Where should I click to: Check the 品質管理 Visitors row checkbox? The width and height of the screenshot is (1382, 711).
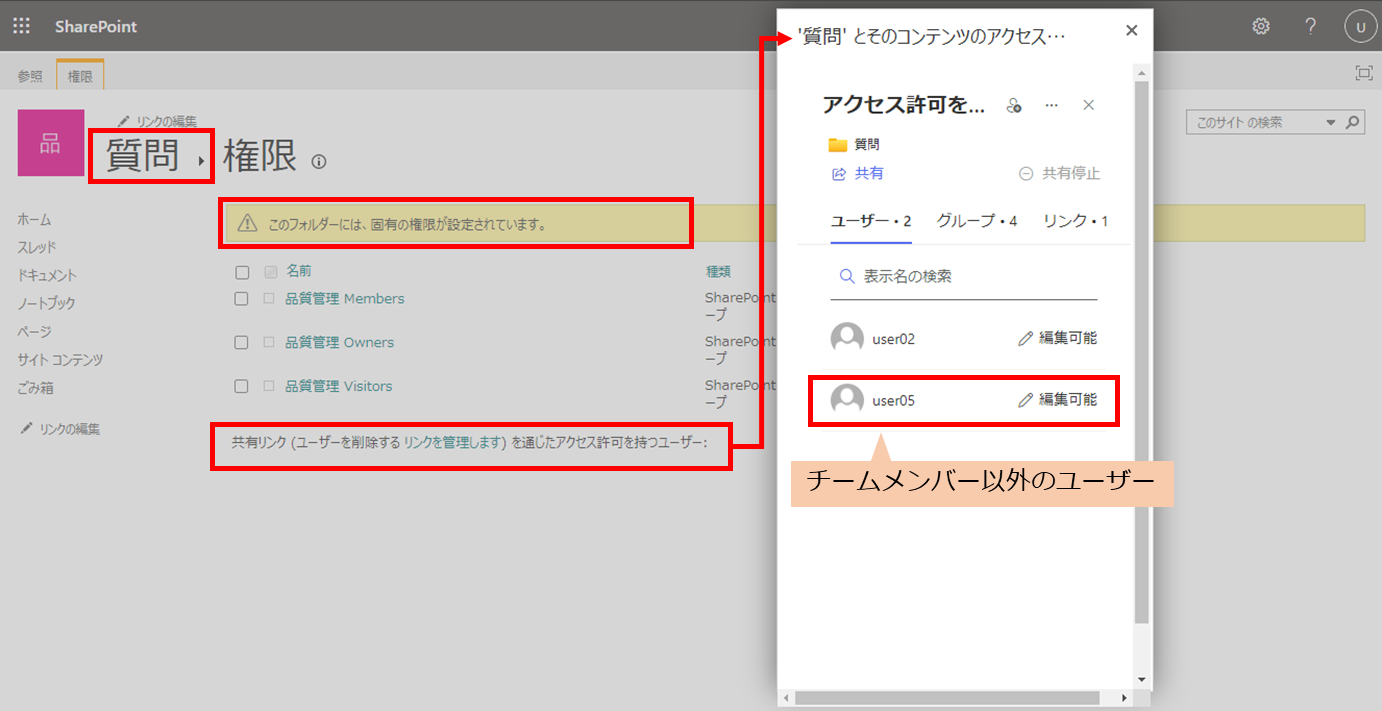[241, 387]
